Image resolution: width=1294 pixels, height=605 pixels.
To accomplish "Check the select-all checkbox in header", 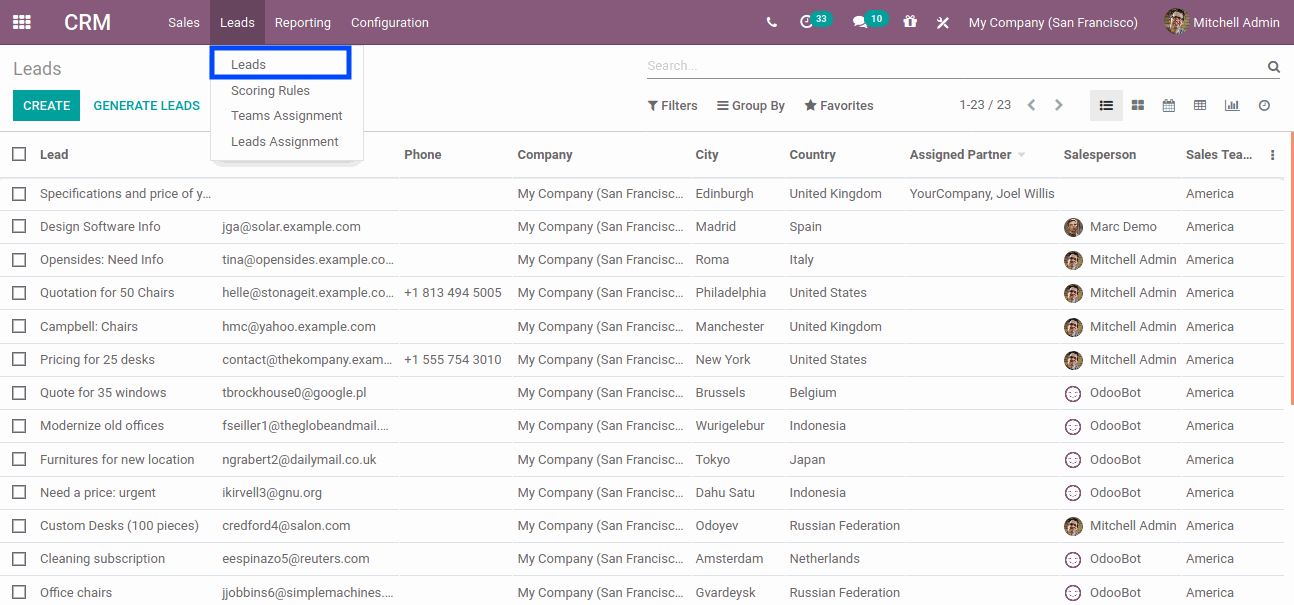I will pos(18,154).
